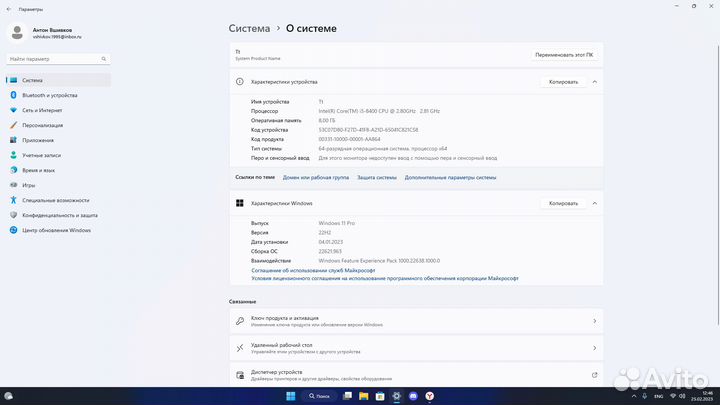Open Удаленный рабочий стол settings
Viewport: 720px width, 405px height.
click(416, 348)
